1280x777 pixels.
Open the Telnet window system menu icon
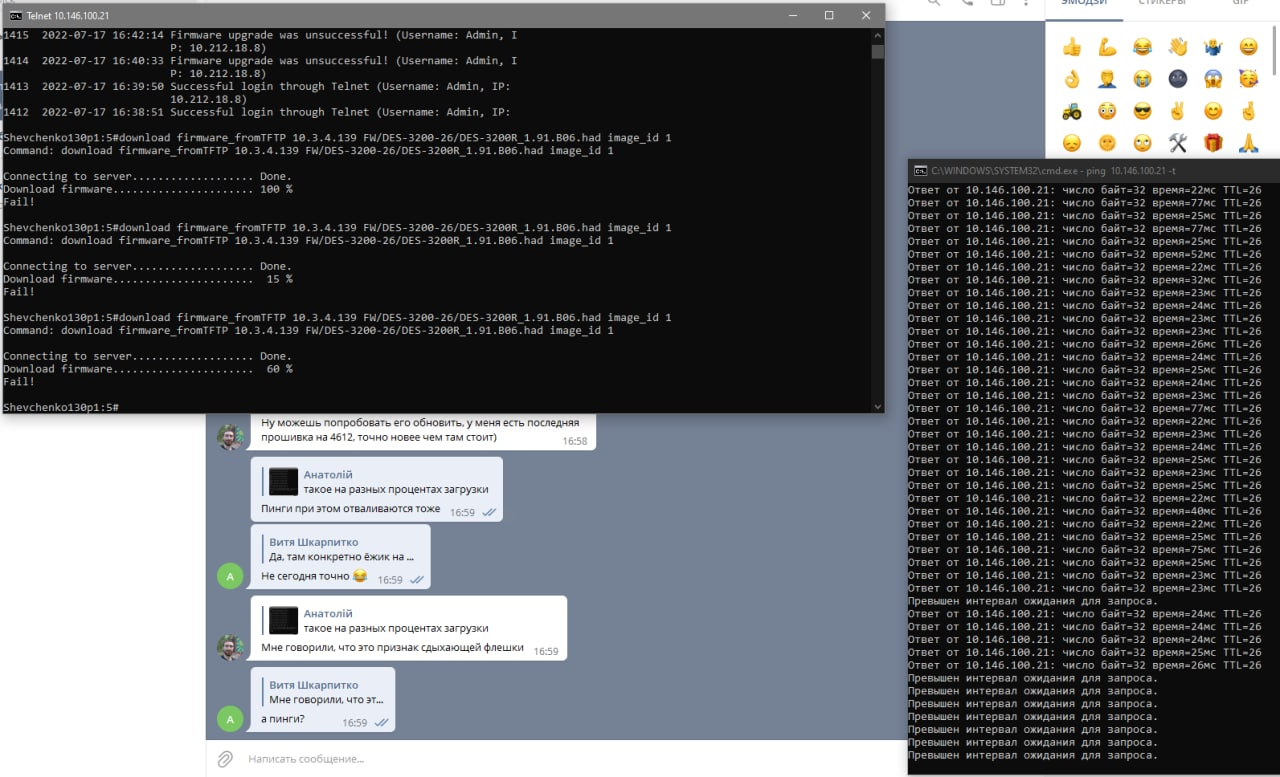15,16
